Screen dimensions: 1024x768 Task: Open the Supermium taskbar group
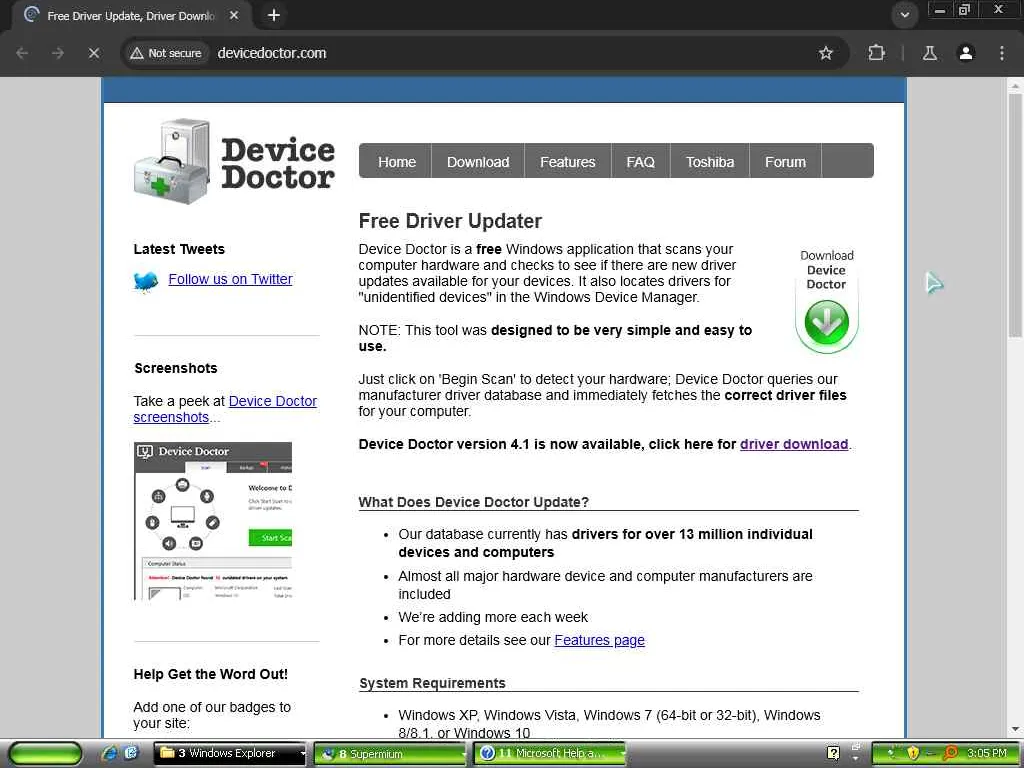(x=388, y=754)
